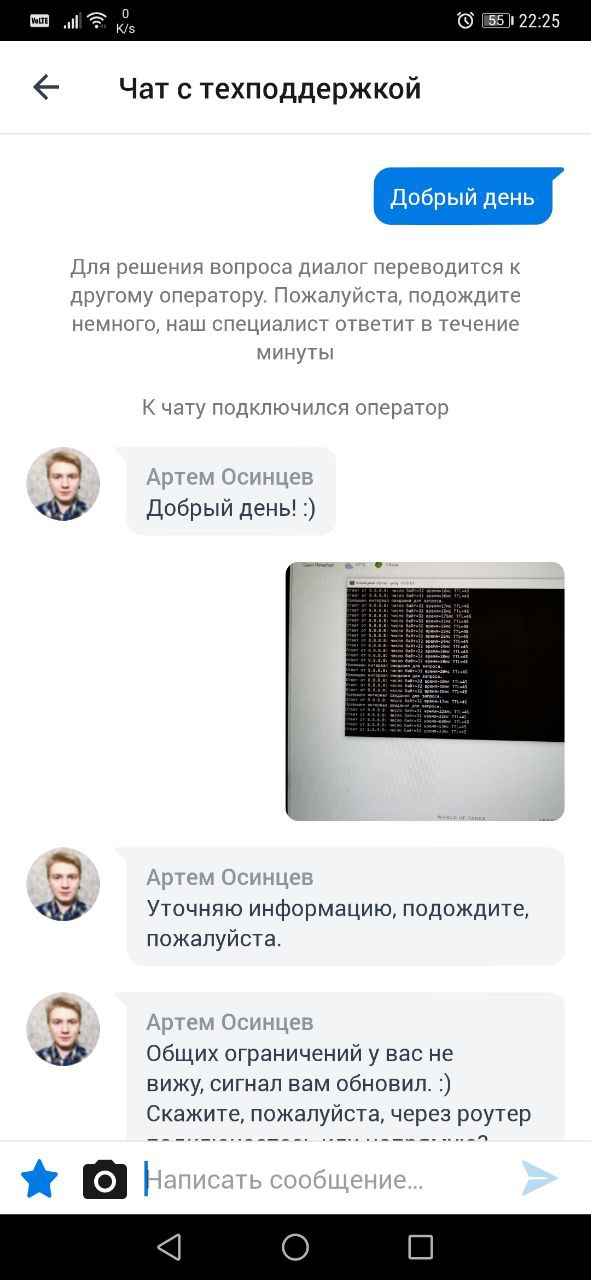Screen dimensions: 591x1280
Task: Tap 'Артем Осинцев' name in first reply
Action: (x=230, y=476)
